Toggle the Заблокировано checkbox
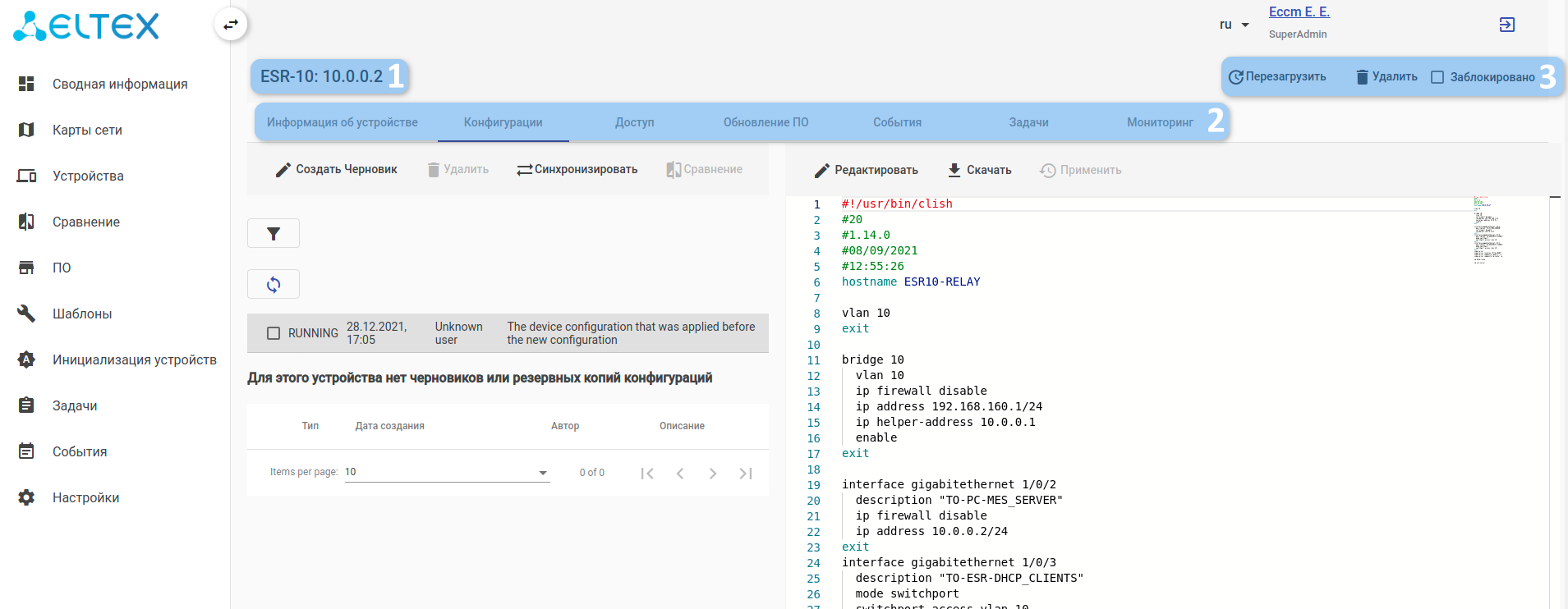 click(1437, 77)
